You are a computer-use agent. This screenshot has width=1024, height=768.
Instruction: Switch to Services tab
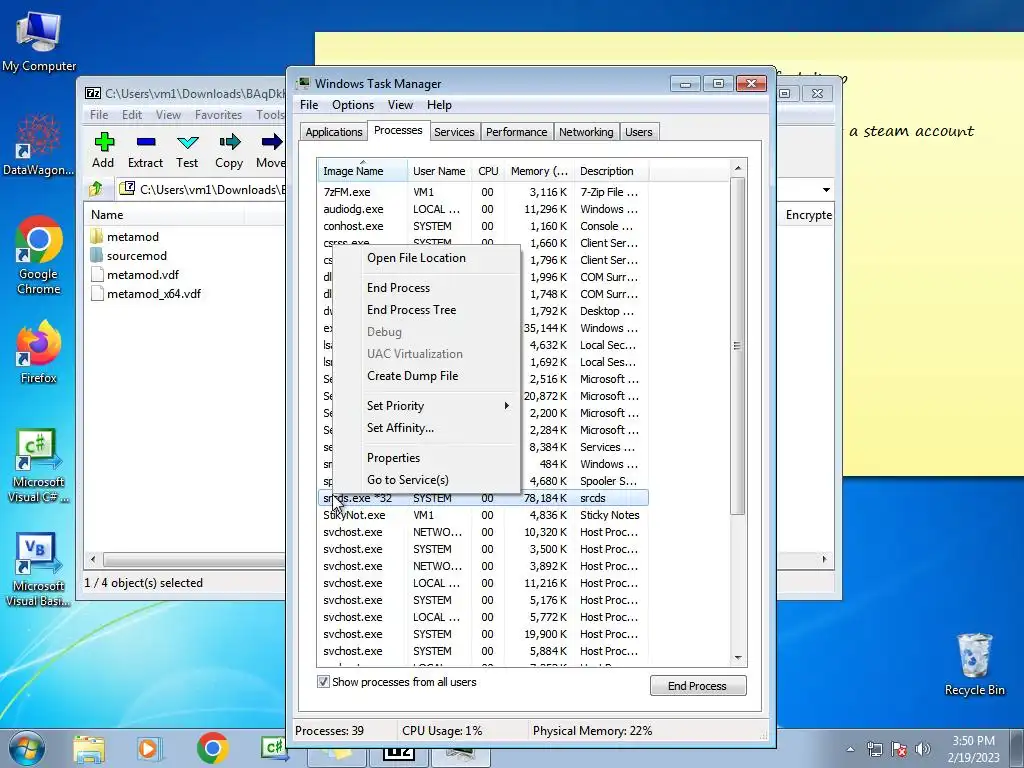click(454, 132)
